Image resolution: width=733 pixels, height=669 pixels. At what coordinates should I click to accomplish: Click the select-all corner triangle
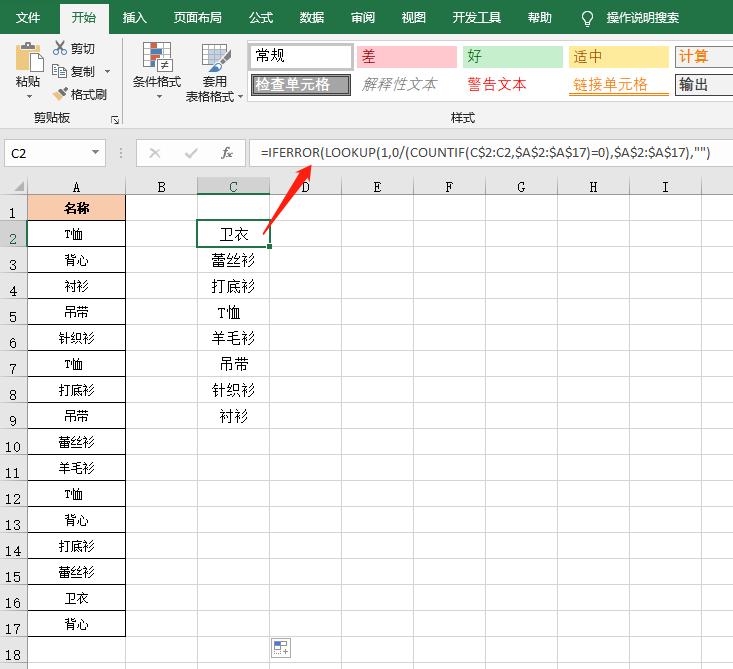[x=19, y=187]
